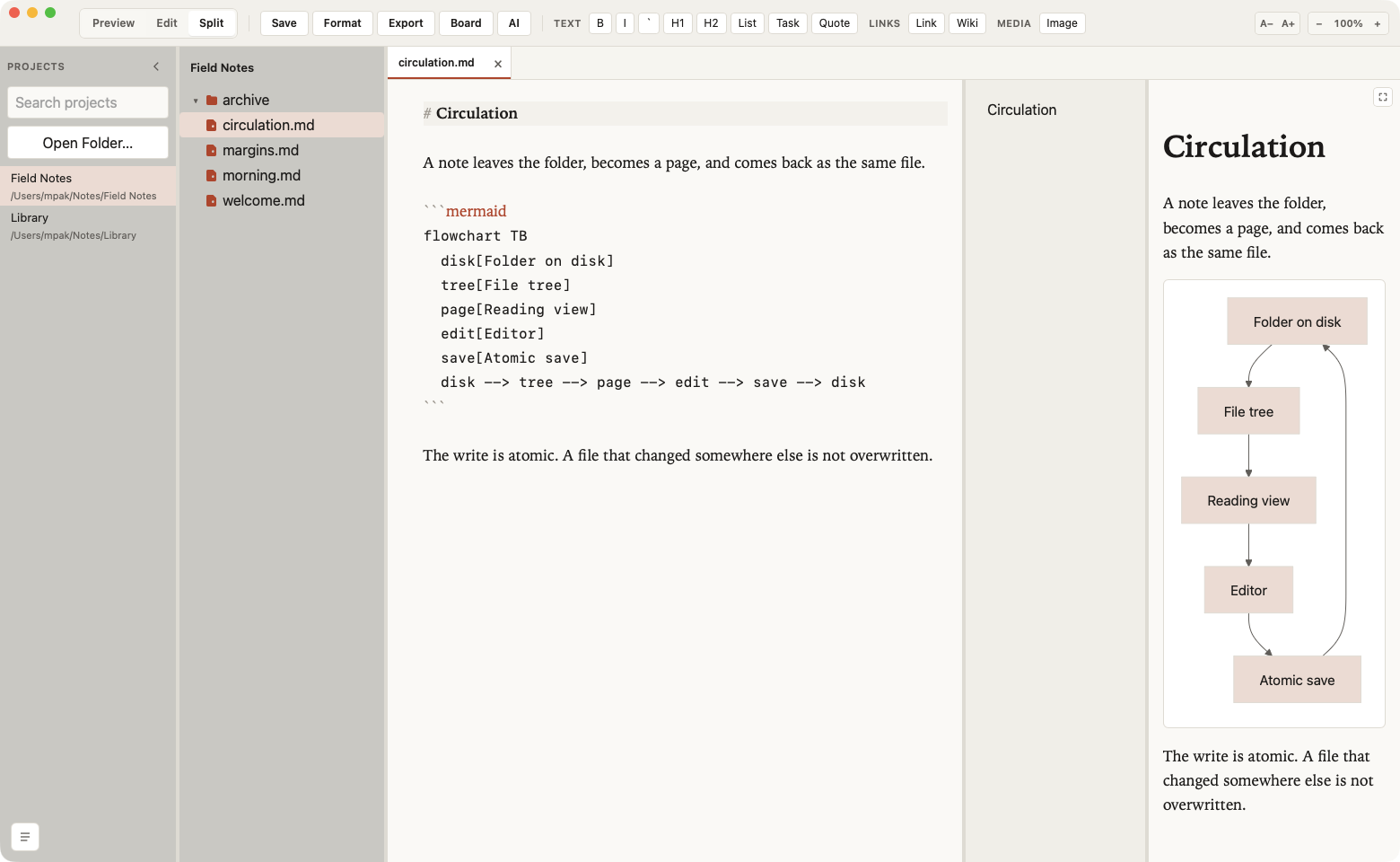
Task: Insert inline code with the backtick button
Action: tap(649, 23)
